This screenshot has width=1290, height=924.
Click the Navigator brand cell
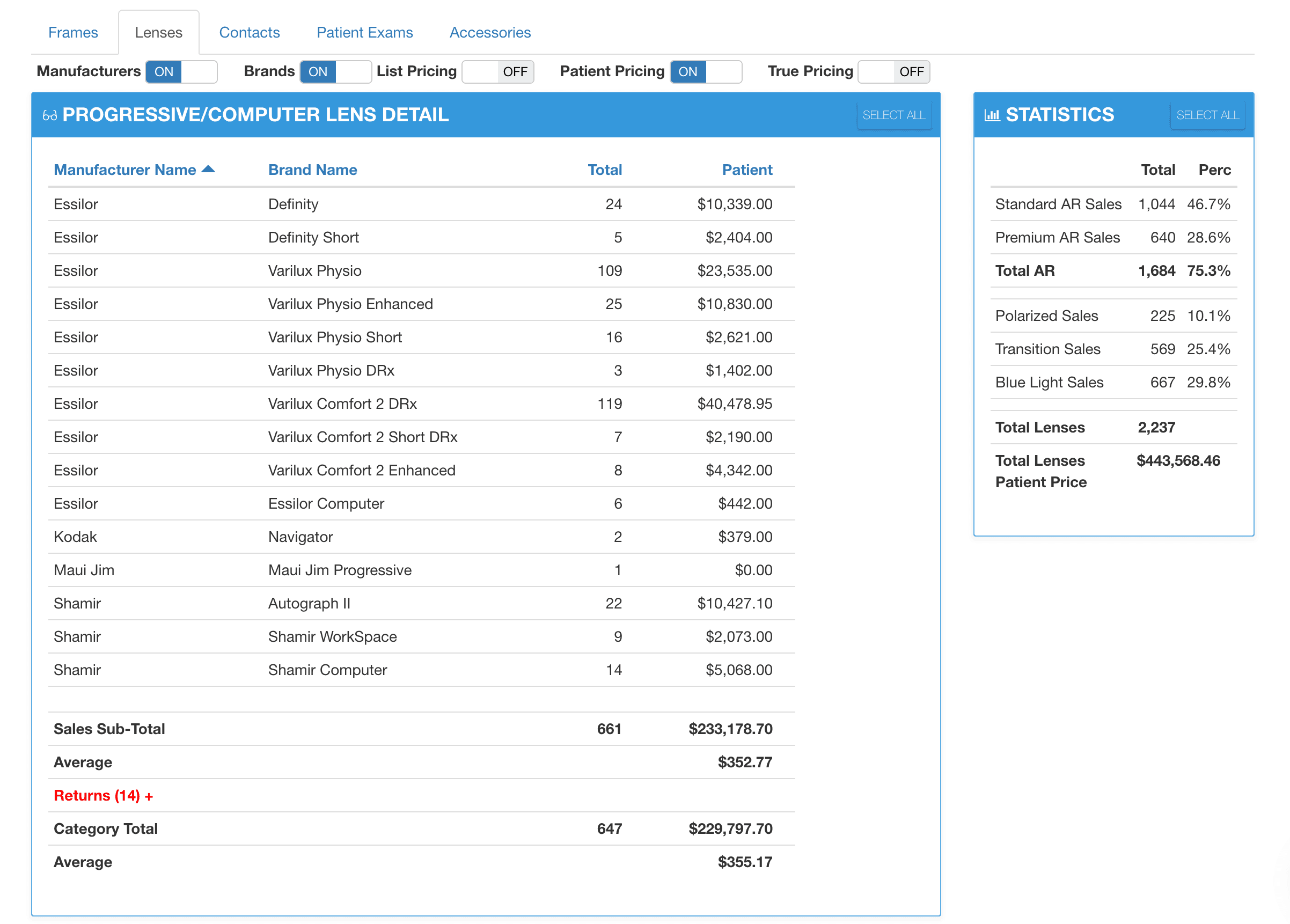300,537
